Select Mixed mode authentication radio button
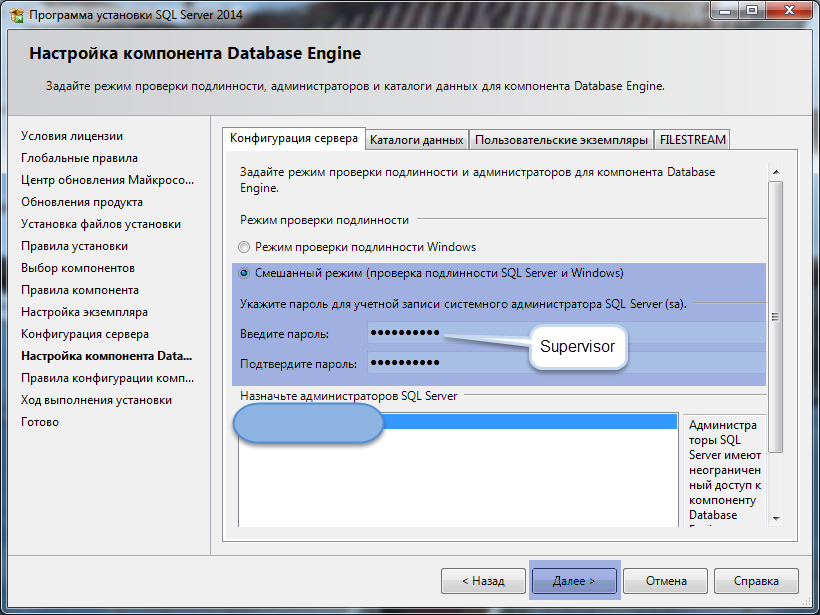The image size is (820, 615). tap(244, 273)
